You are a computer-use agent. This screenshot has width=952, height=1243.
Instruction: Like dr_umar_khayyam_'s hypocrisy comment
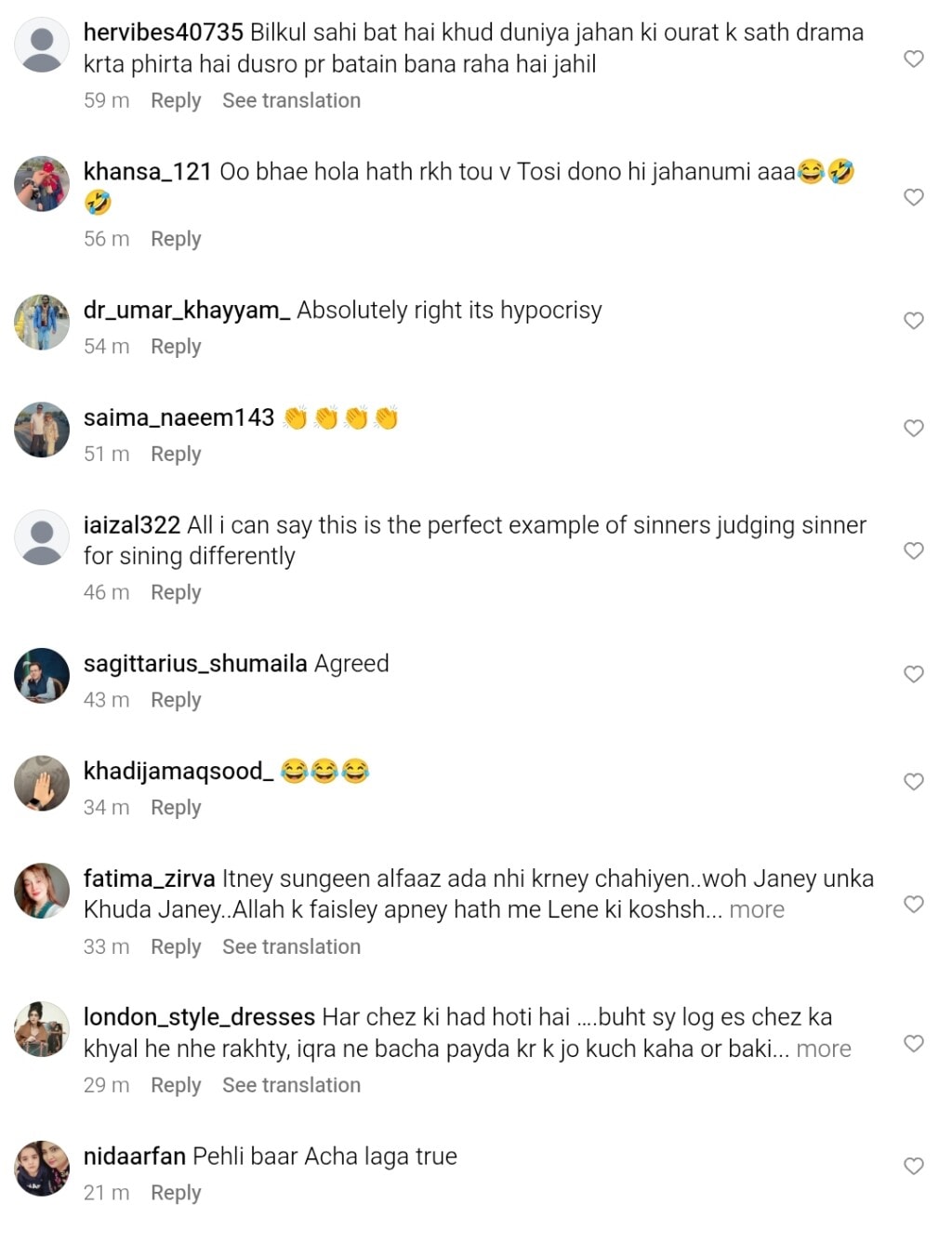click(914, 321)
